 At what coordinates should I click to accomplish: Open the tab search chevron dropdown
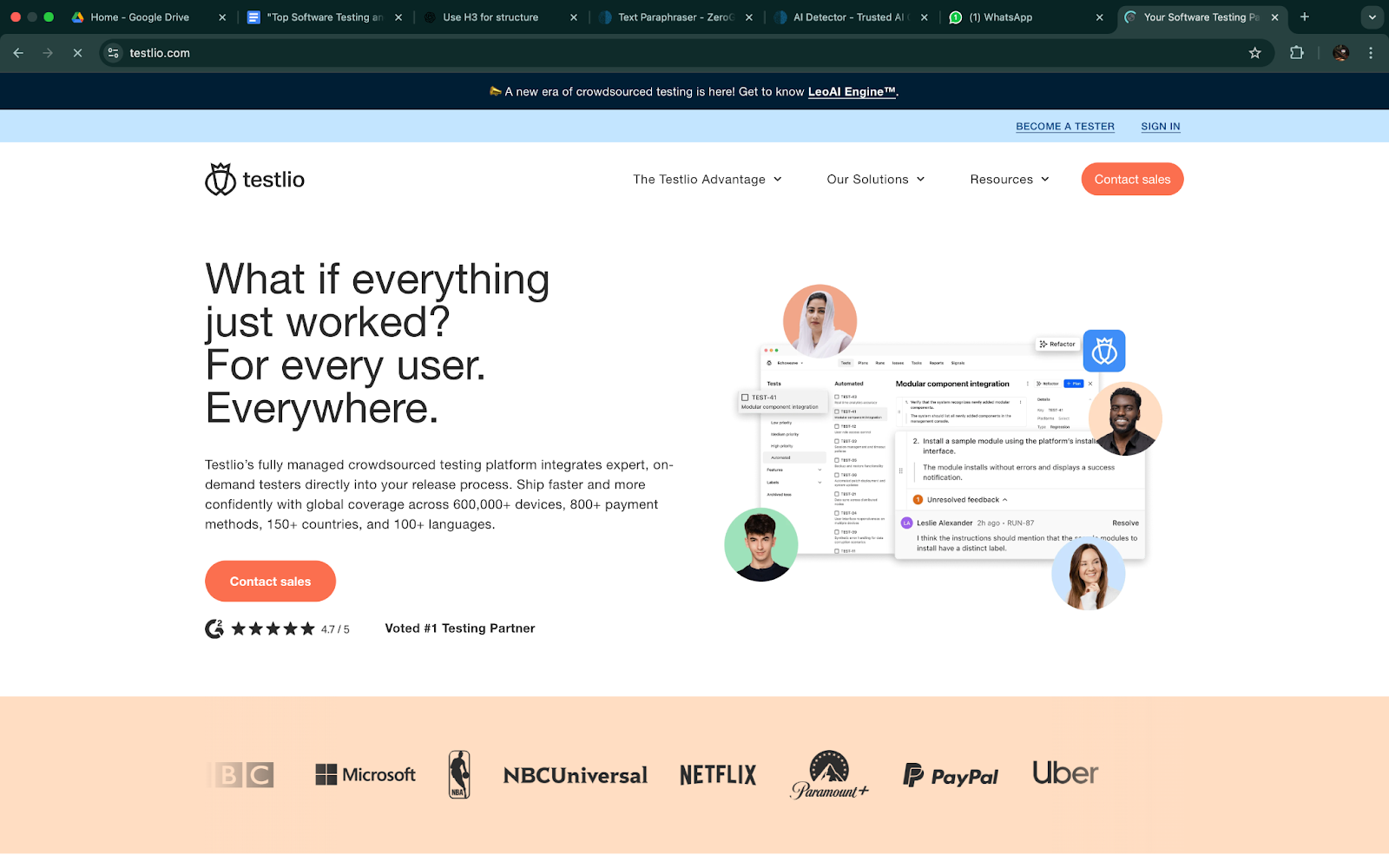pyautogui.click(x=1372, y=17)
